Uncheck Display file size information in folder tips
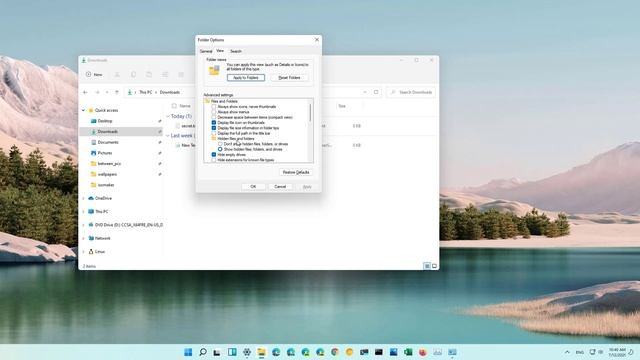 [x=213, y=128]
